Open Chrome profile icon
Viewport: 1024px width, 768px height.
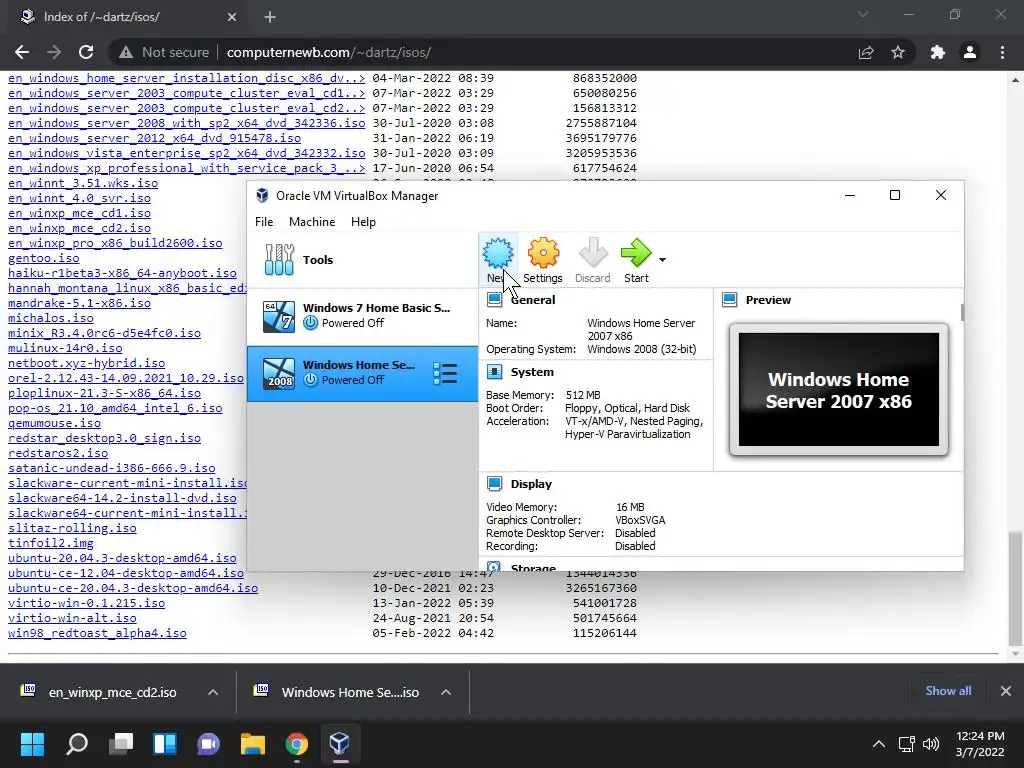(970, 52)
